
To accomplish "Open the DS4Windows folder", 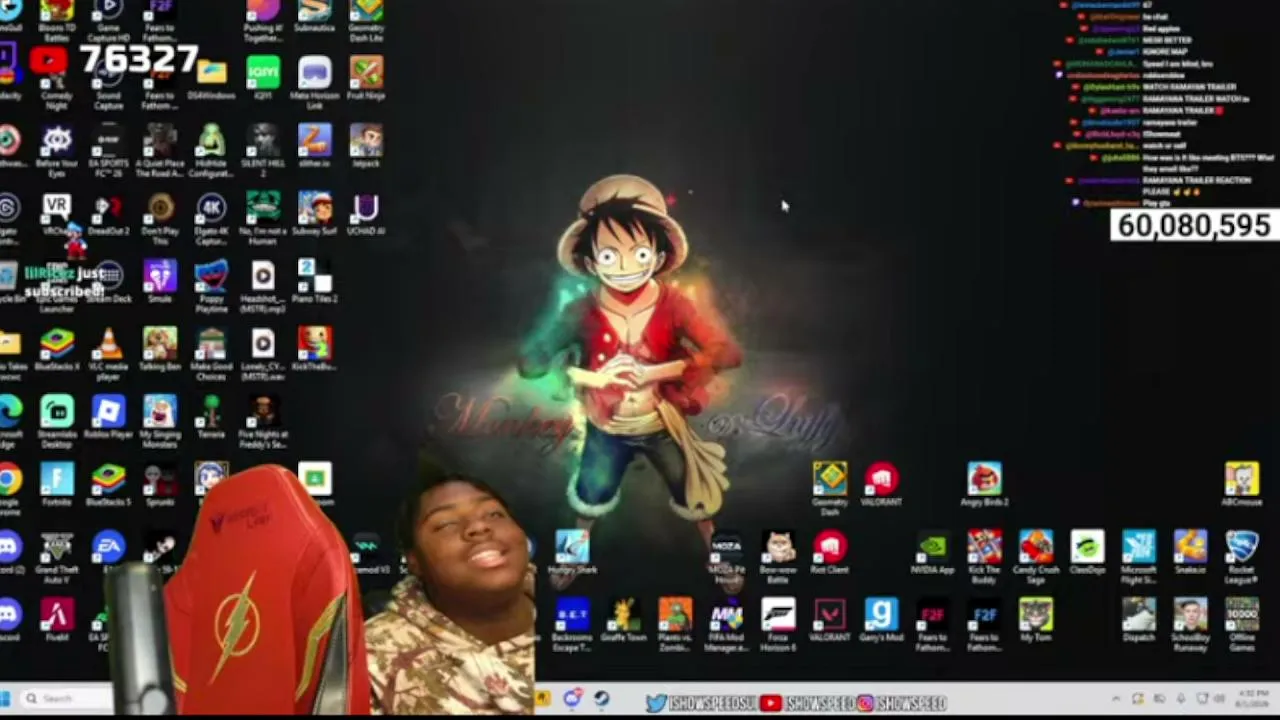I will click(212, 72).
